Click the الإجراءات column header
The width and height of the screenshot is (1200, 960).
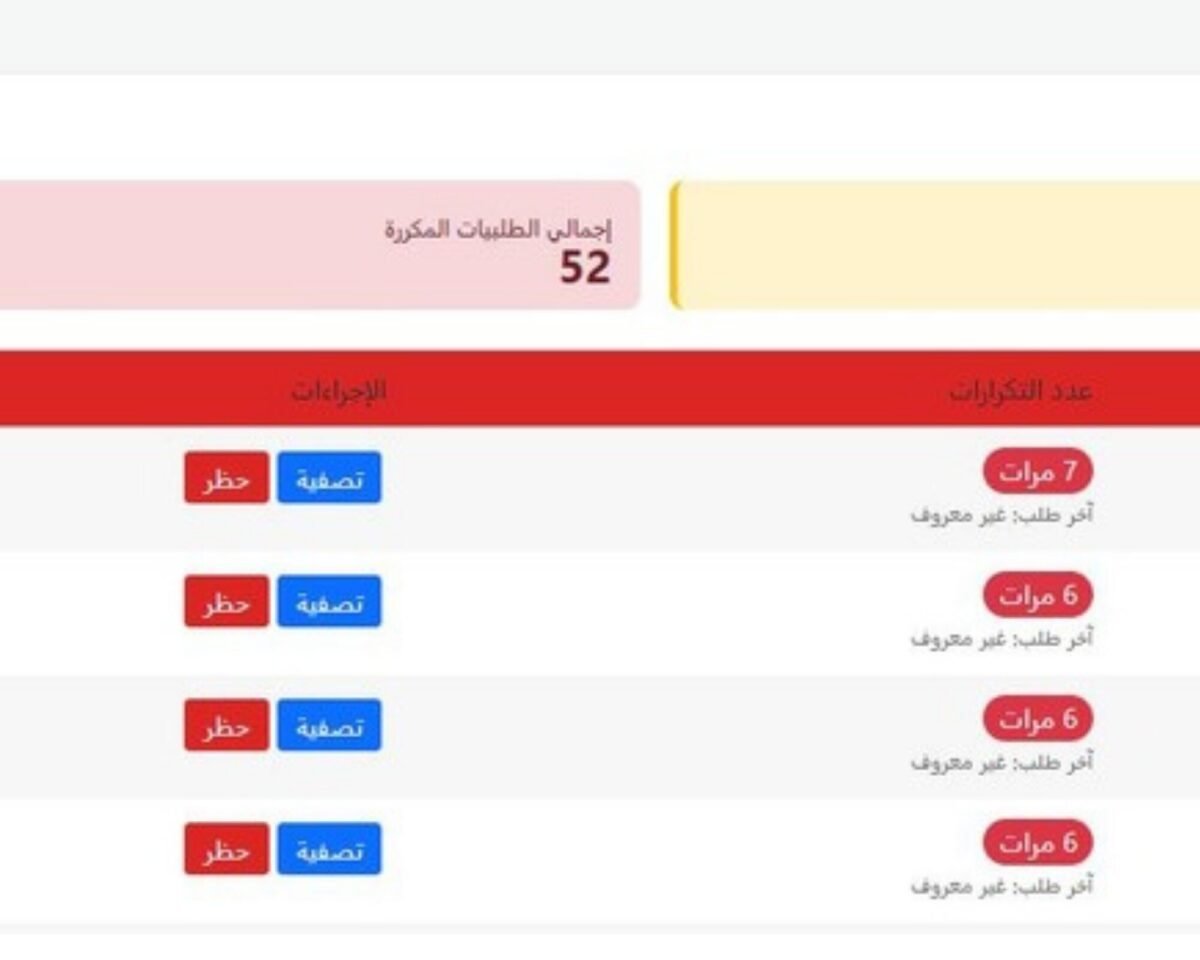[338, 390]
